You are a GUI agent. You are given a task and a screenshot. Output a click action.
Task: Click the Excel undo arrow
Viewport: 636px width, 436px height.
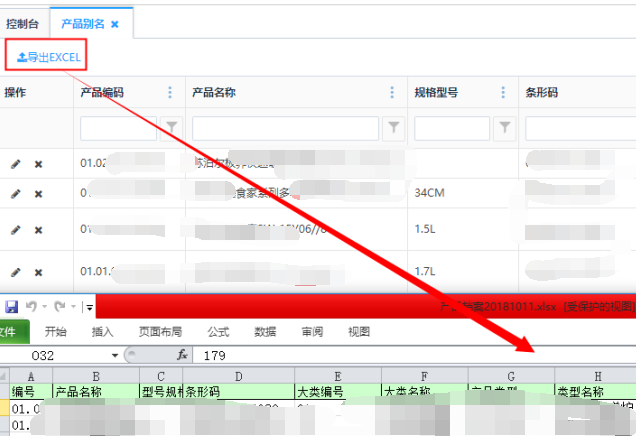(x=32, y=306)
